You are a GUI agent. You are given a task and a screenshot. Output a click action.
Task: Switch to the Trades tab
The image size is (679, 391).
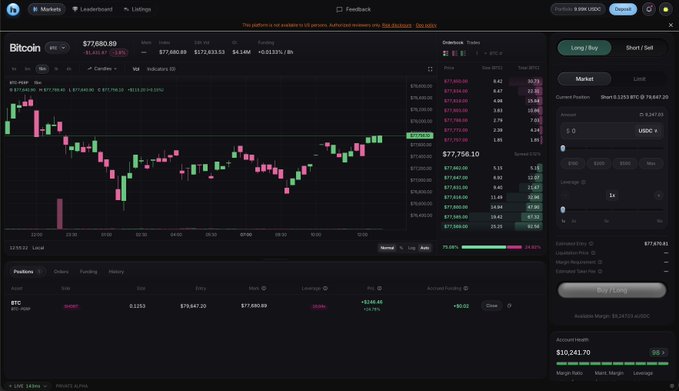[x=473, y=42]
